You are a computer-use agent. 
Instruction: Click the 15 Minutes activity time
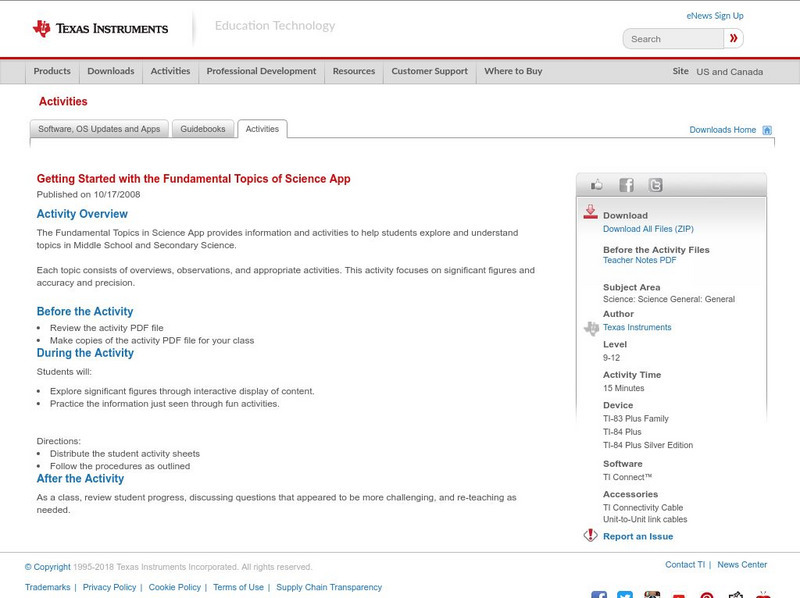623,388
